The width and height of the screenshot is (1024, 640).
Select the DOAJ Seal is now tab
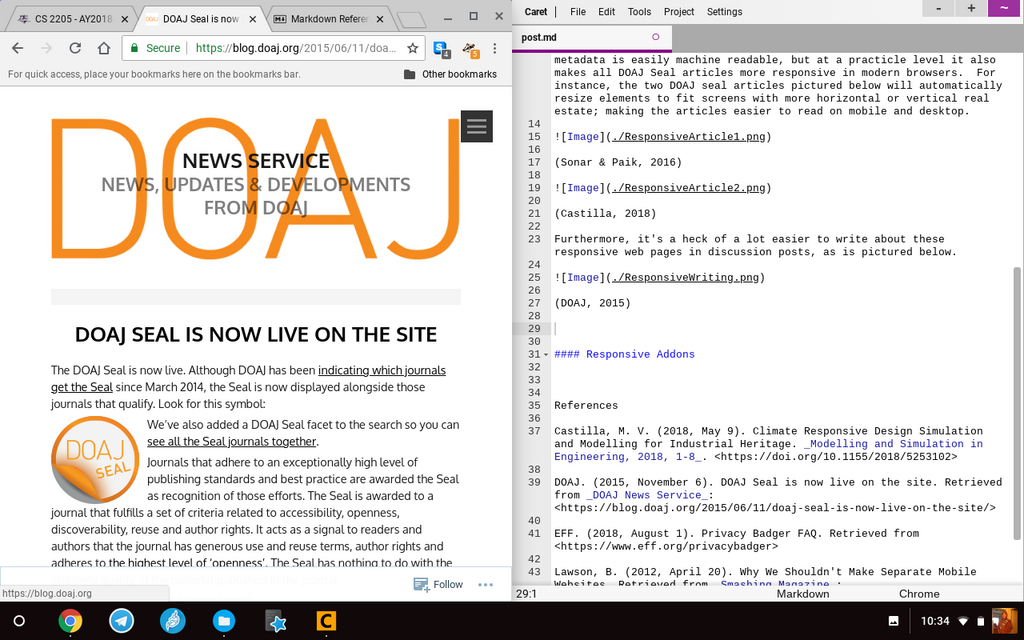[x=201, y=19]
